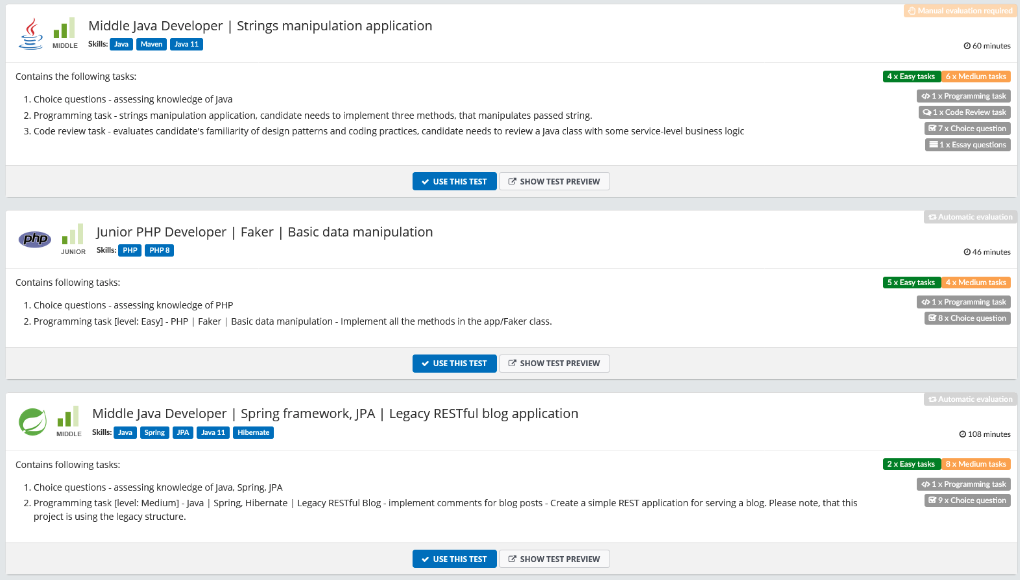Viewport: 1020px width, 580px height.
Task: Click the PHP logo icon
Action: [x=33, y=238]
